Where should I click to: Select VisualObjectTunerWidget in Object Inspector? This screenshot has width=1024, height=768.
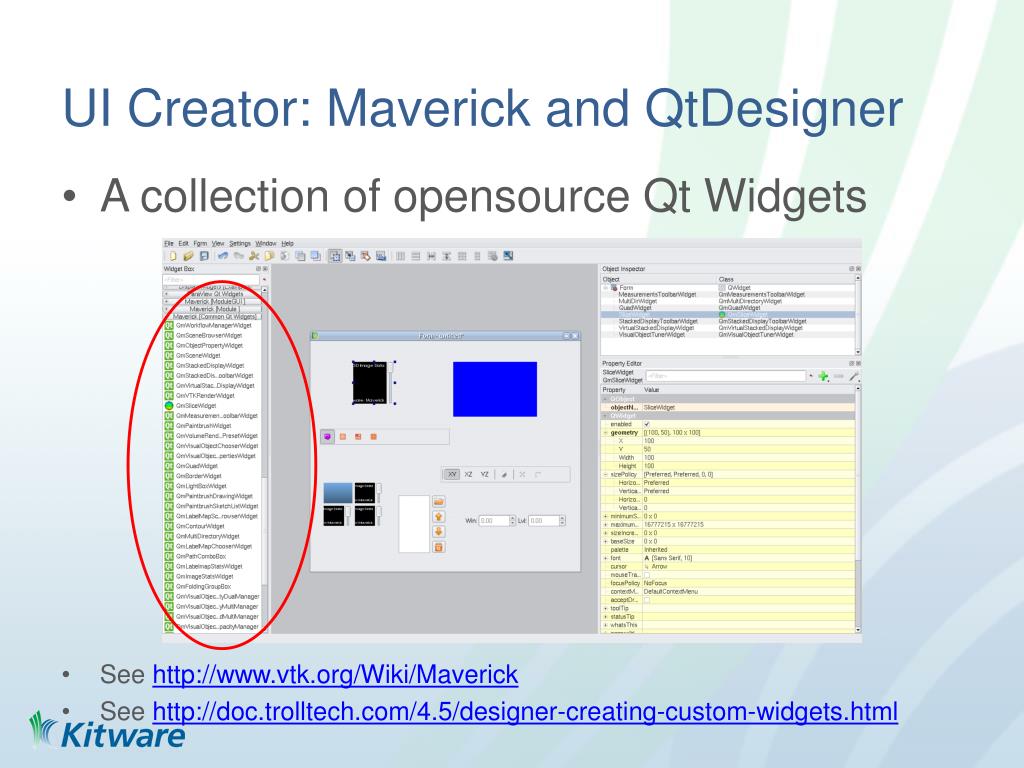pos(652,334)
